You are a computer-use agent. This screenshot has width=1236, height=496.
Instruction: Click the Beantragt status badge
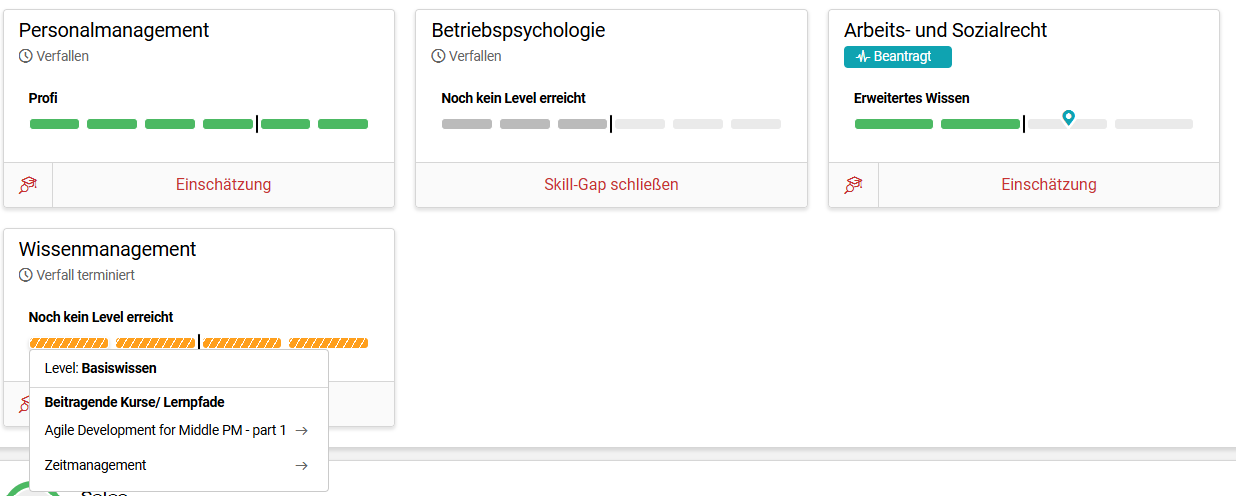tap(898, 57)
